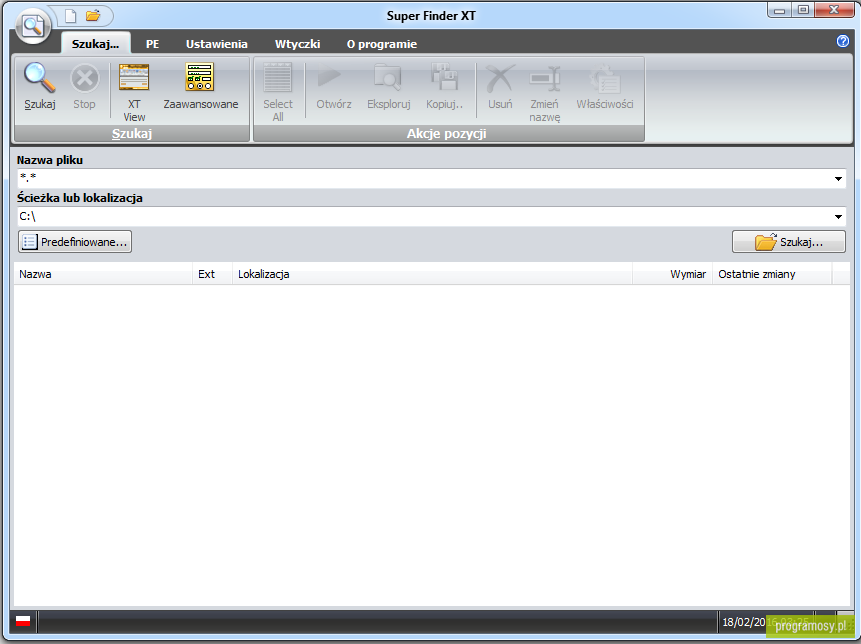Image resolution: width=861 pixels, height=644 pixels.
Task: Click the Właściwości properties icon
Action: pyautogui.click(x=605, y=79)
